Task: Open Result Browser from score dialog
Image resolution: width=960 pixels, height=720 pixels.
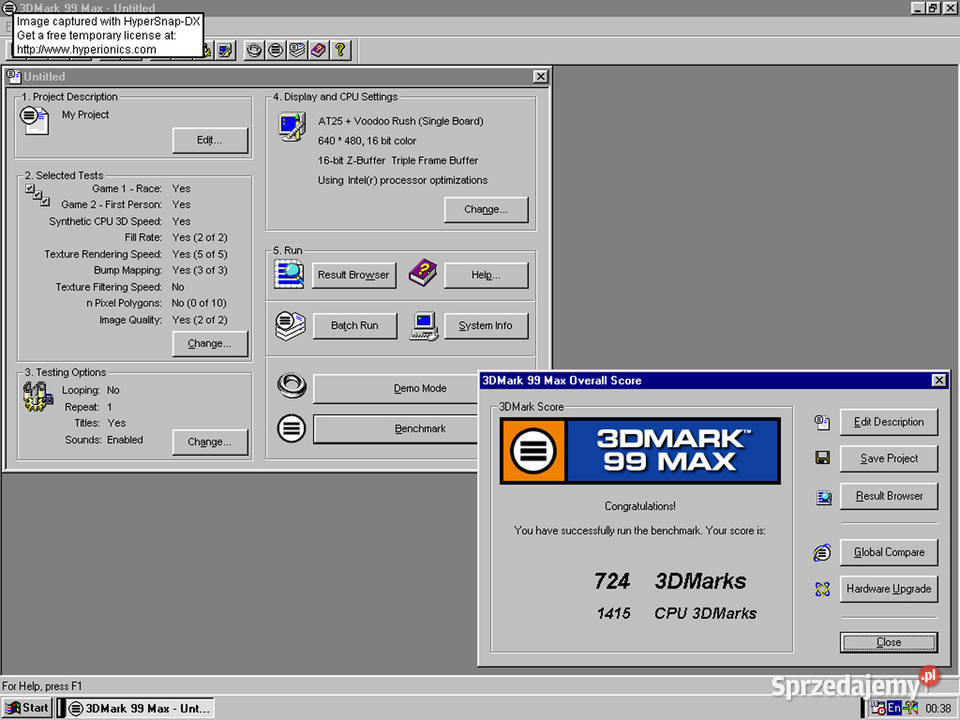Action: (888, 496)
